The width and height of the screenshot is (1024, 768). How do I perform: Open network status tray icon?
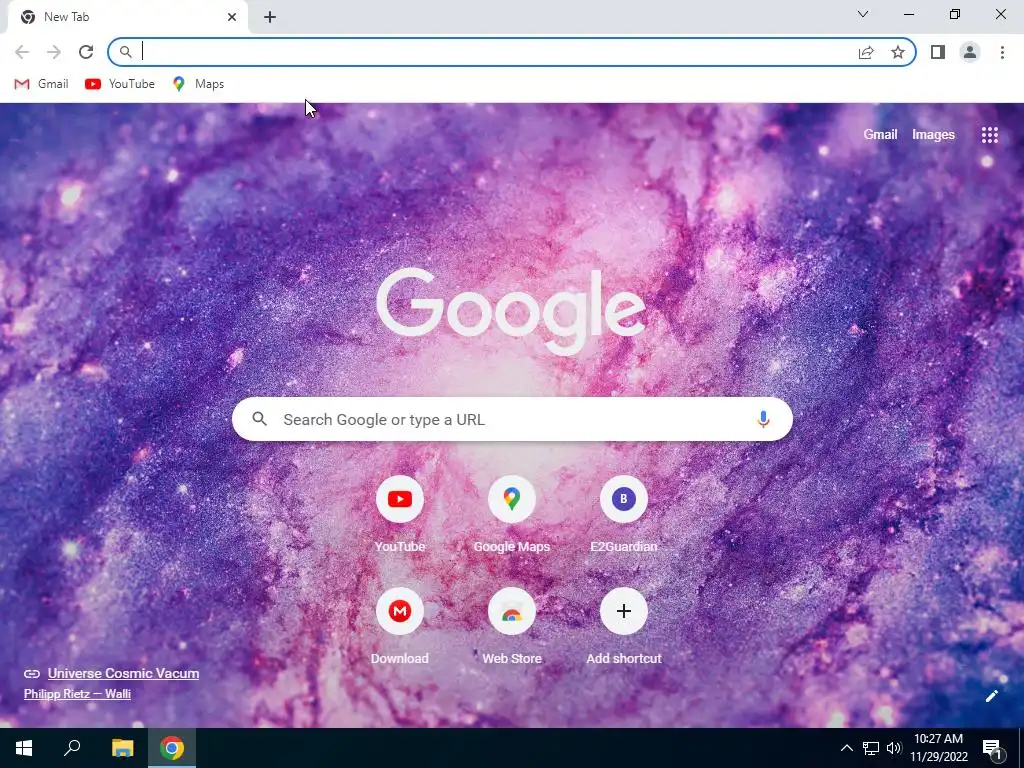point(871,748)
